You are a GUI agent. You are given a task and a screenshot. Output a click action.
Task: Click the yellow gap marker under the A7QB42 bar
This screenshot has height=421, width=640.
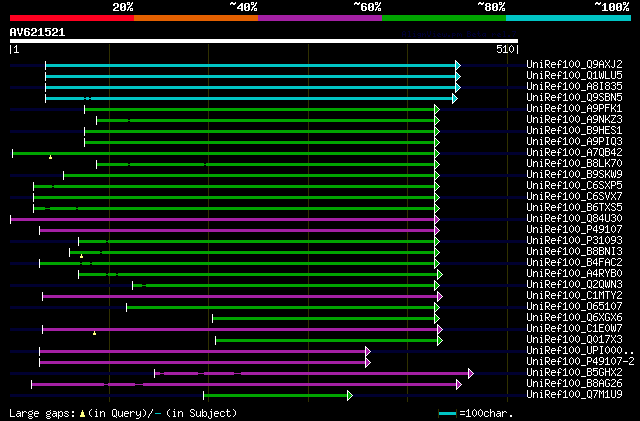click(x=51, y=157)
